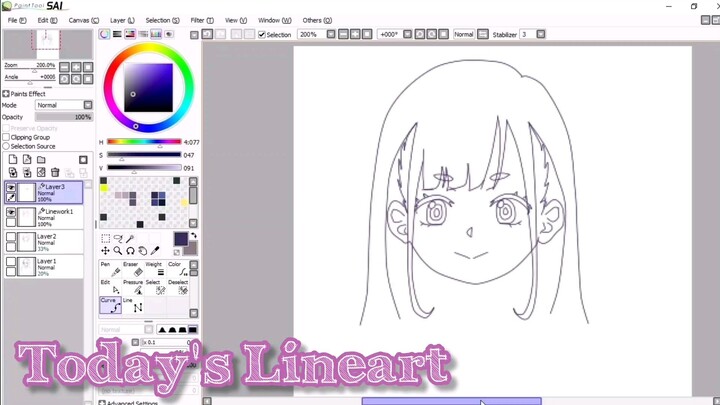
Task: Expand the Paints Effect section
Action: 6,94
